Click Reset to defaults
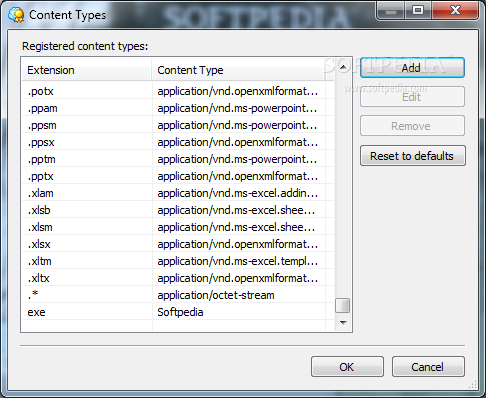The width and height of the screenshot is (486, 398). tap(413, 156)
